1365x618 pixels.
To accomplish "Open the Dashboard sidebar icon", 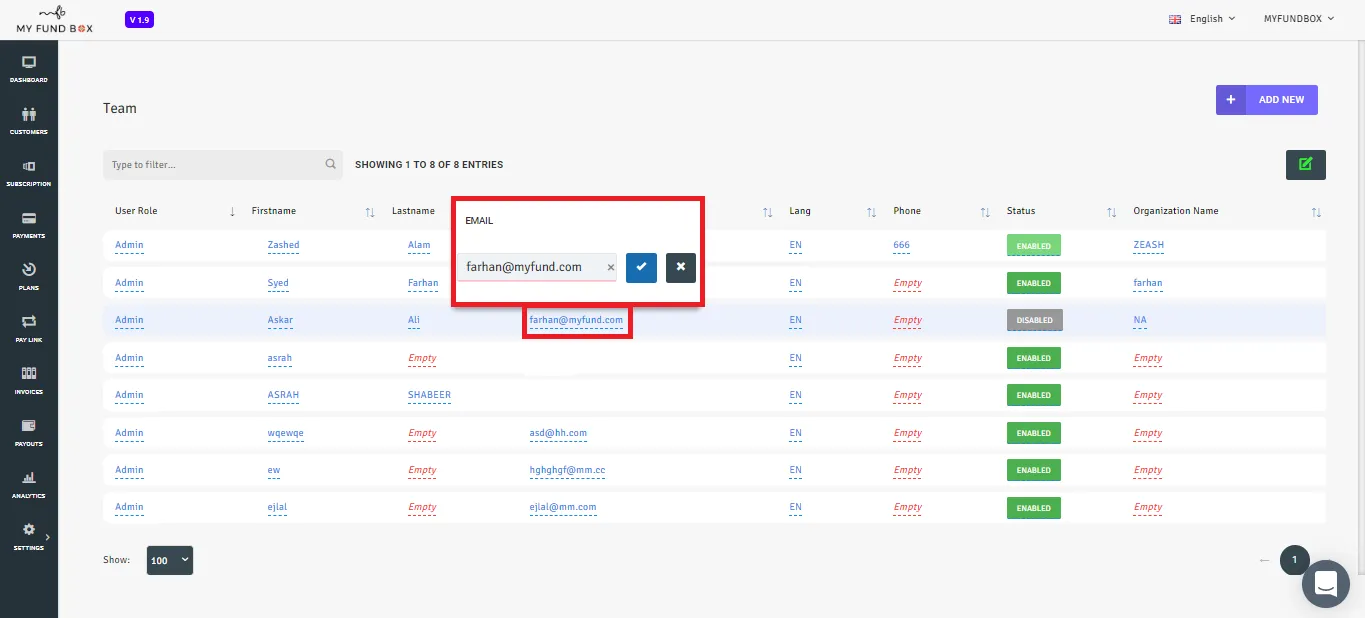I will 29,69.
